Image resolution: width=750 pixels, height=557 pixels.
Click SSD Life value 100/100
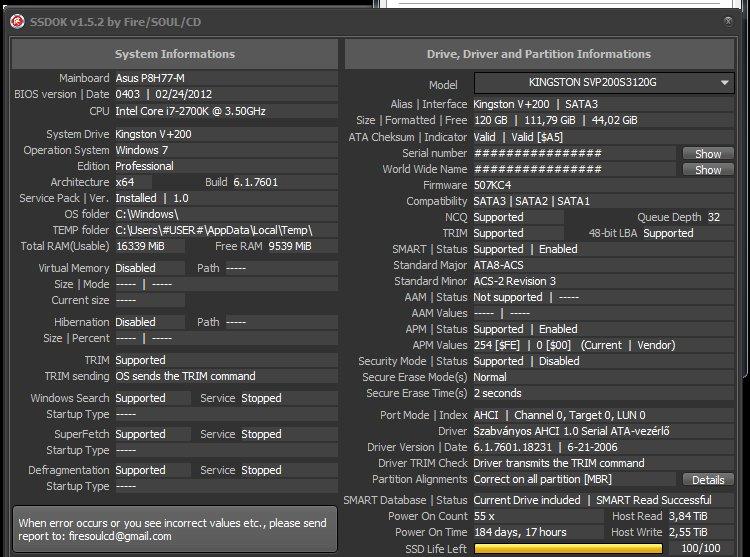pyautogui.click(x=701, y=548)
